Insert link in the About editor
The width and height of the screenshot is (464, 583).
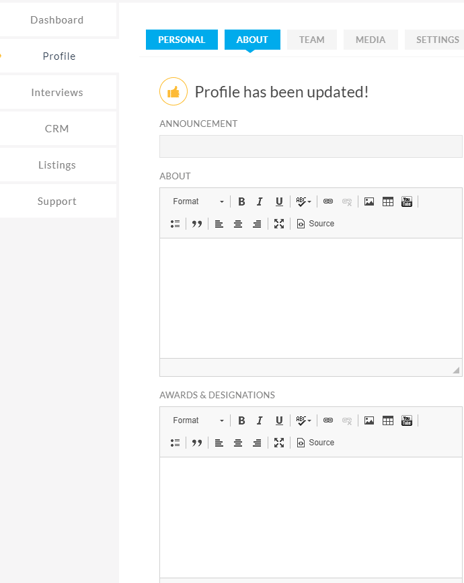coord(328,202)
